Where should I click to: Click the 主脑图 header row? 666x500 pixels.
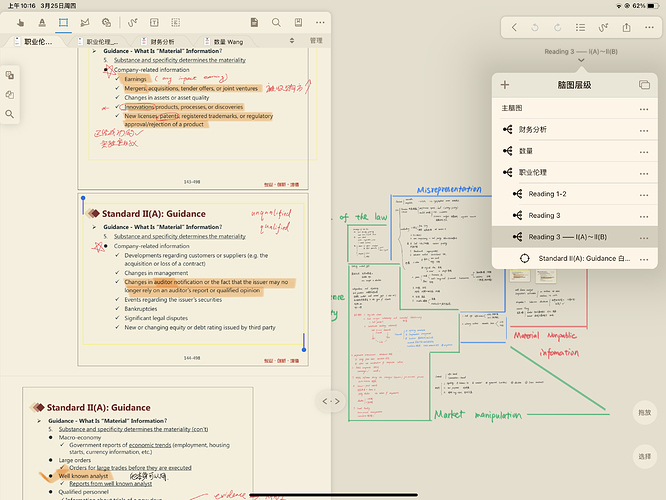(x=574, y=108)
